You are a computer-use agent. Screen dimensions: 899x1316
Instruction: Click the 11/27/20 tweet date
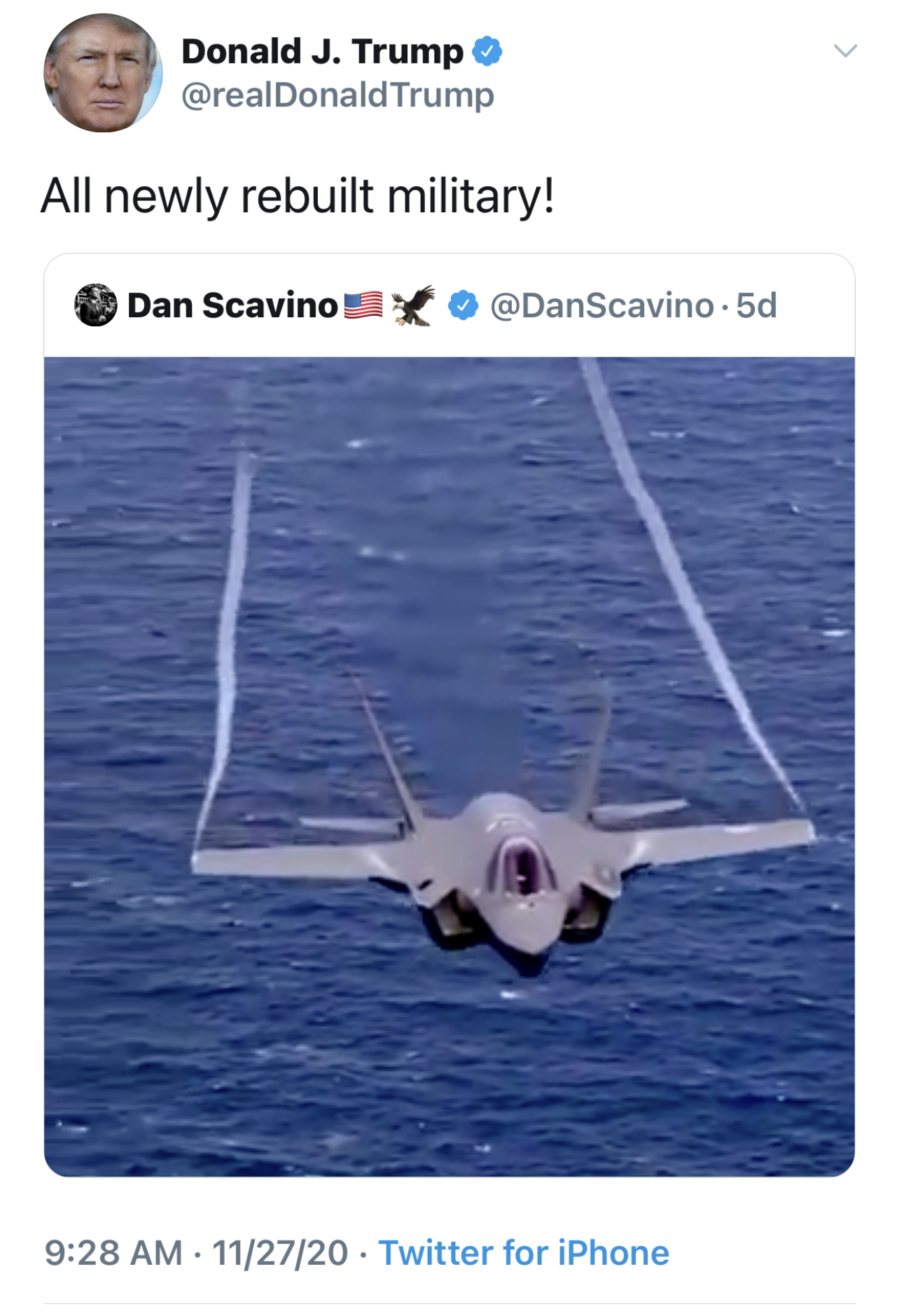[x=280, y=1253]
